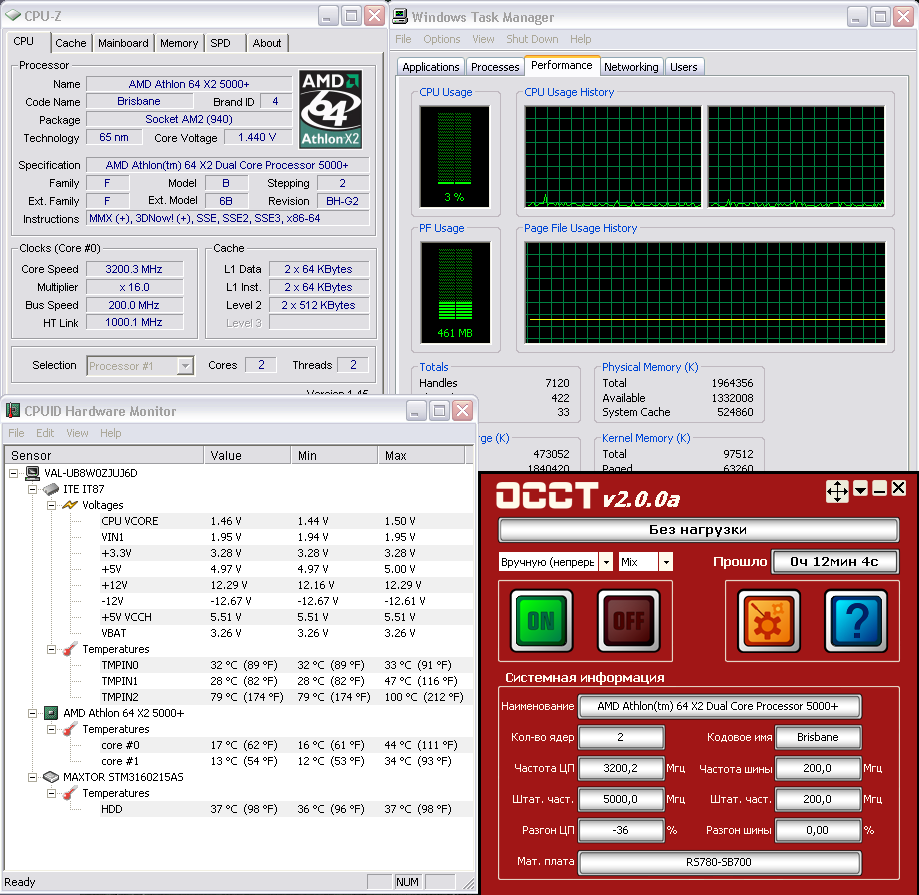Click the thermometer icon of ITE IT87 Temperatures

click(70, 649)
